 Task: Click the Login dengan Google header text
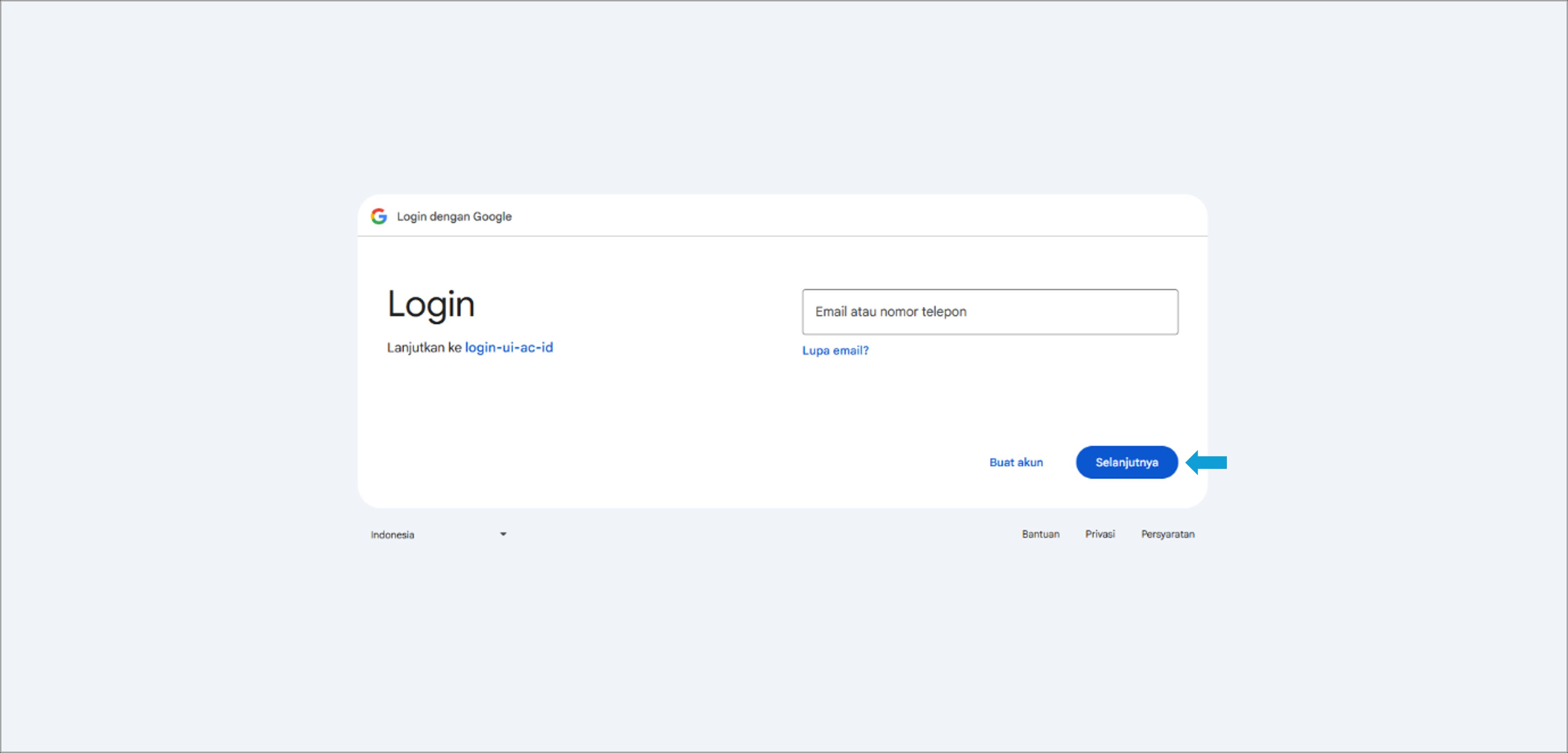point(454,217)
